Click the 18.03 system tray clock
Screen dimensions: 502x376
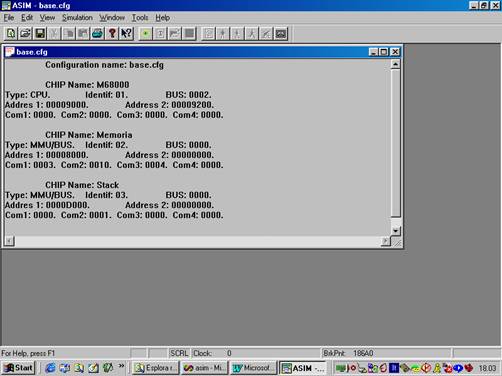tap(487, 368)
